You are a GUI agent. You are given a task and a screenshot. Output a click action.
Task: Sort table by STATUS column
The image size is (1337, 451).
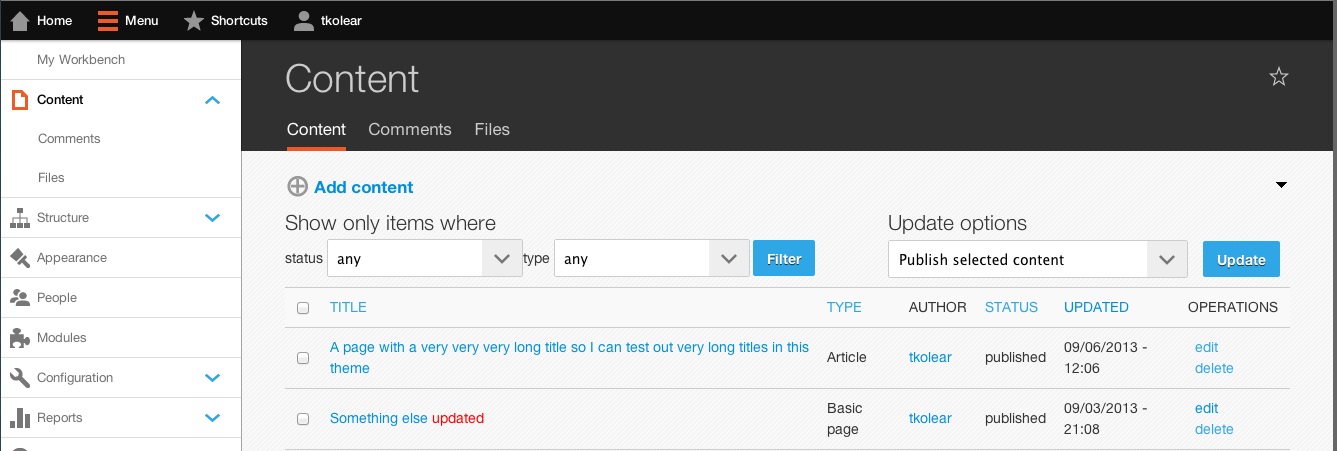pyautogui.click(x=1011, y=308)
